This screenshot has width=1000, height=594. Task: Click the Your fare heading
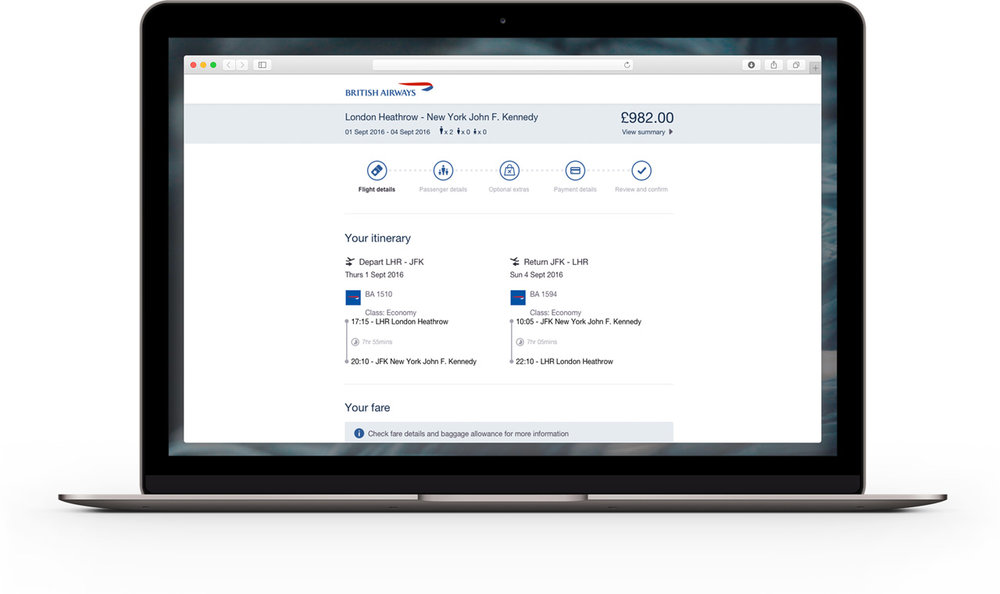pyautogui.click(x=367, y=408)
